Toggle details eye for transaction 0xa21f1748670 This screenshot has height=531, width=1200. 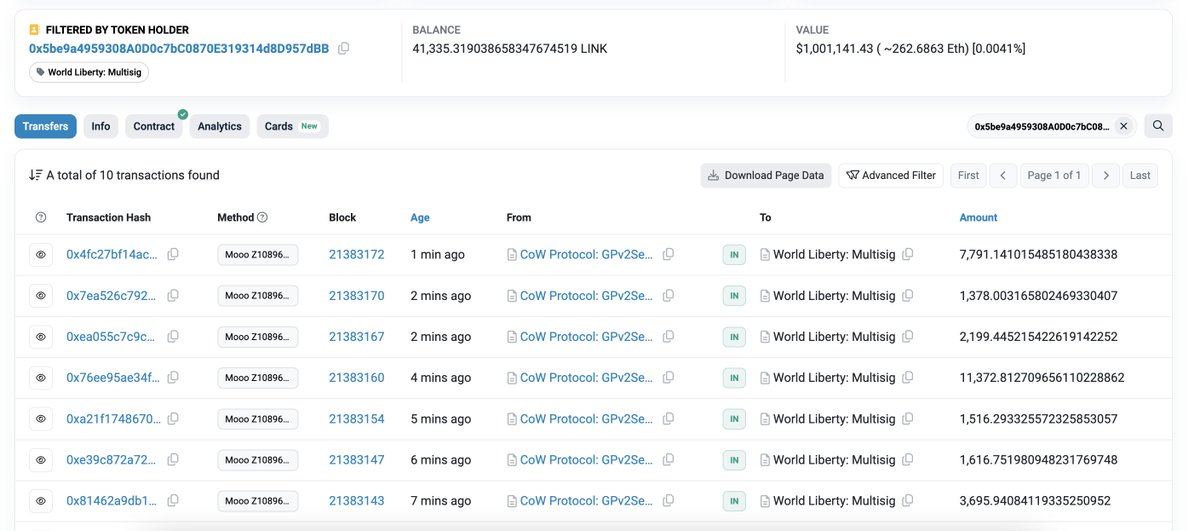coord(41,419)
